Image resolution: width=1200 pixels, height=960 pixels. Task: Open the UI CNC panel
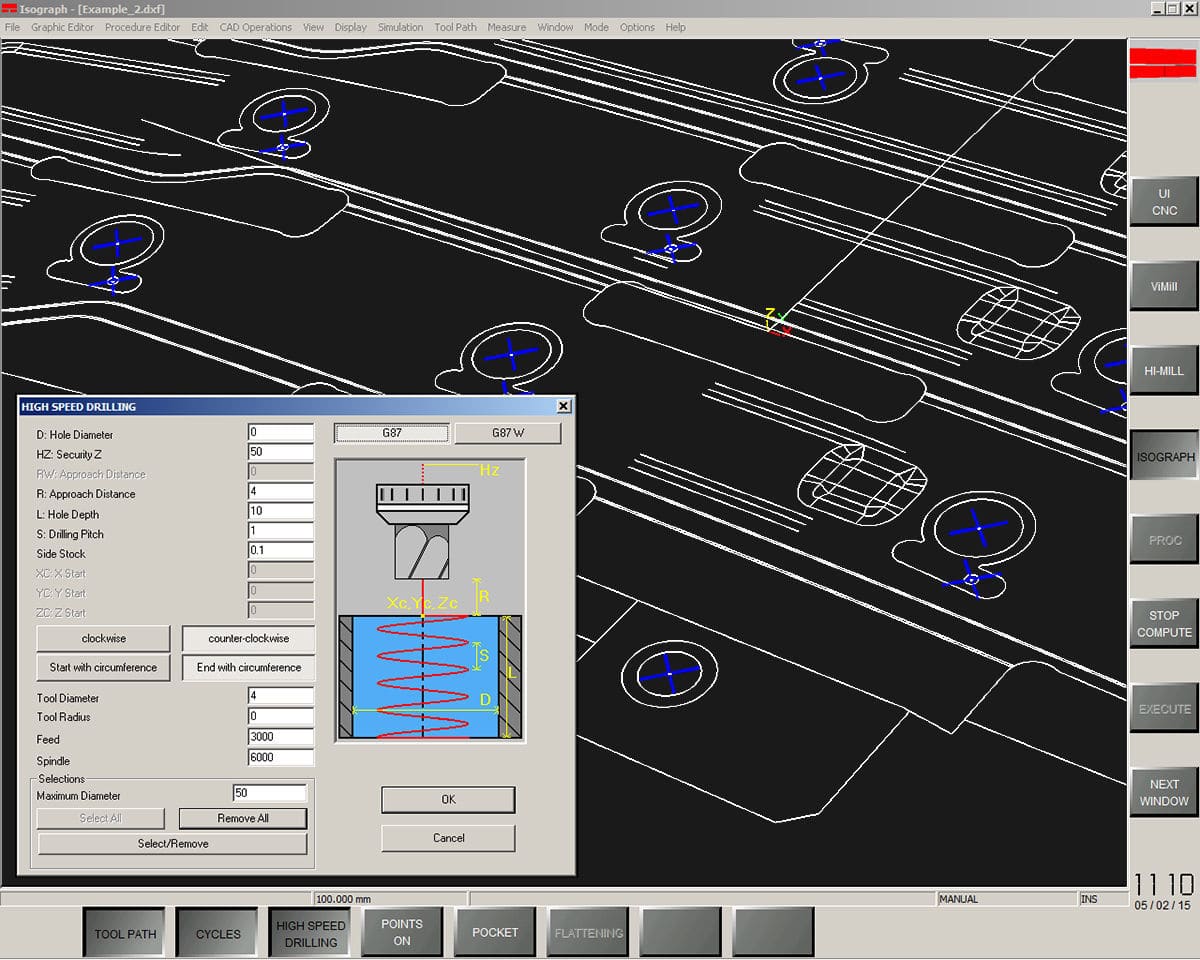tap(1163, 203)
